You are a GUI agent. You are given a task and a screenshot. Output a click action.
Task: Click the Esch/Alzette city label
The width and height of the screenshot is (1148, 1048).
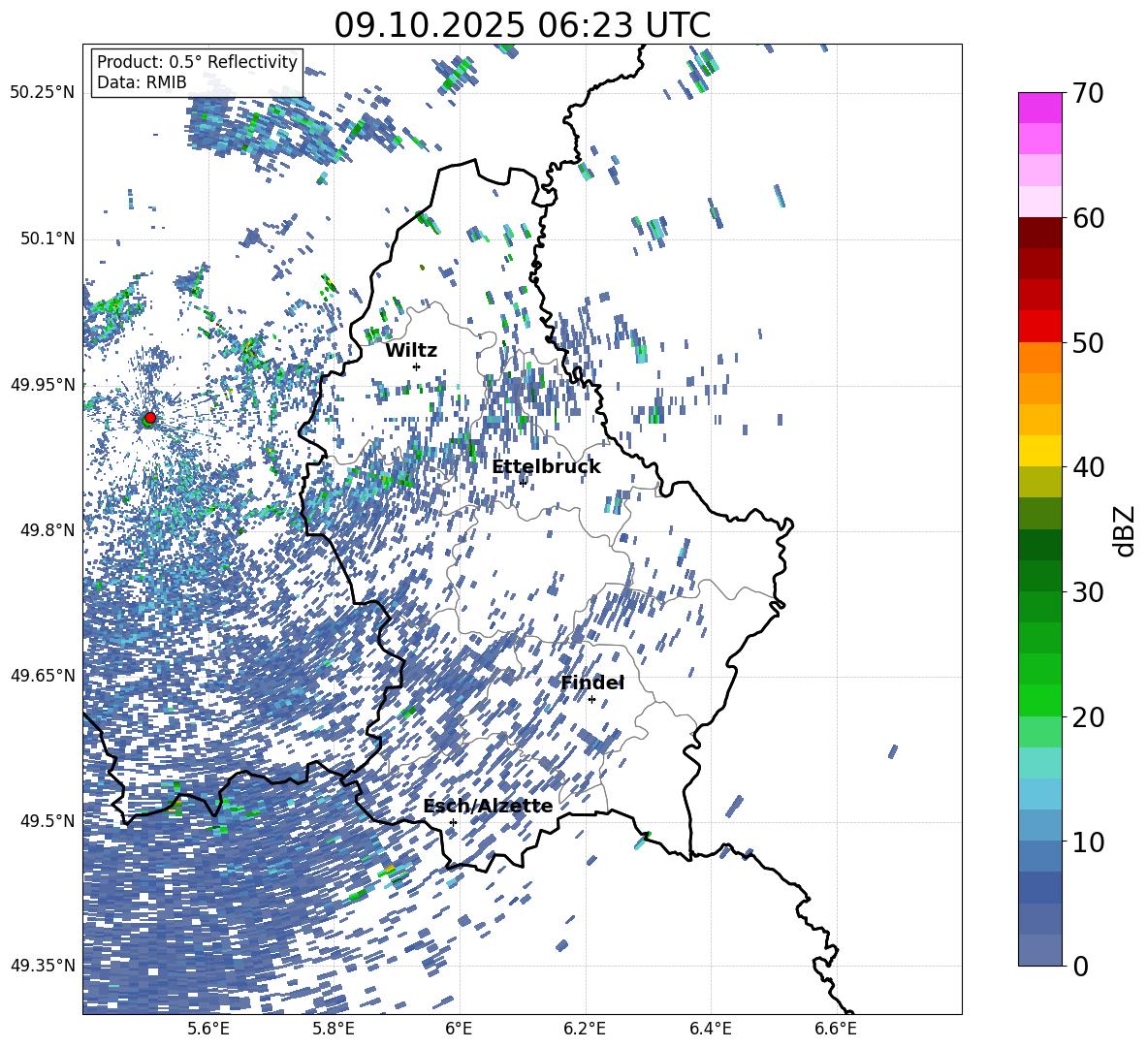click(x=489, y=807)
